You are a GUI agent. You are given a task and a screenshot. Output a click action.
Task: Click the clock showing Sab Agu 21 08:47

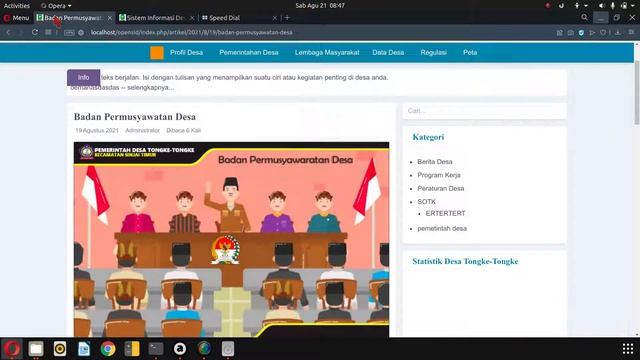[x=320, y=6]
